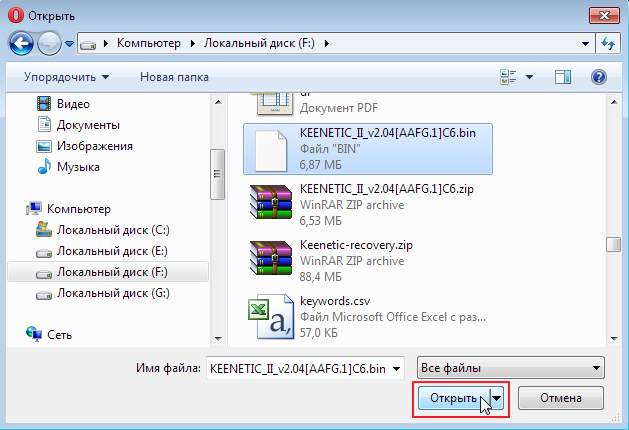Click Компьютер in the address bar path

tap(148, 43)
